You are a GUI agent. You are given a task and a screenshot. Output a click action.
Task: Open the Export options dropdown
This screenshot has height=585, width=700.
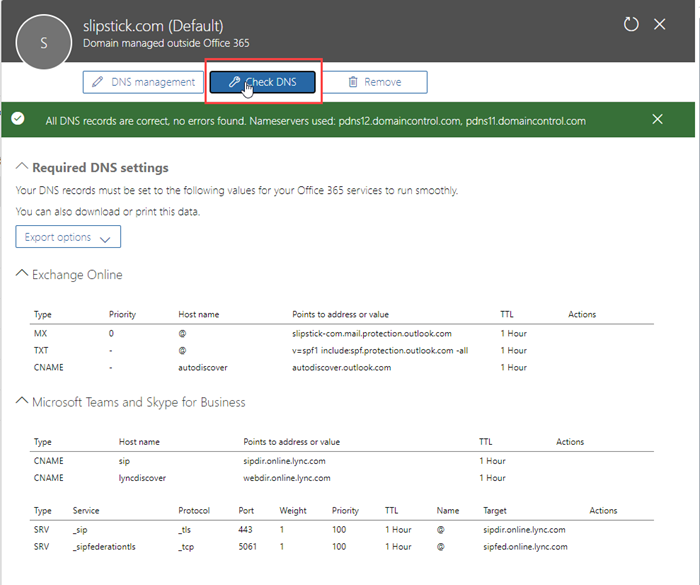click(x=68, y=237)
